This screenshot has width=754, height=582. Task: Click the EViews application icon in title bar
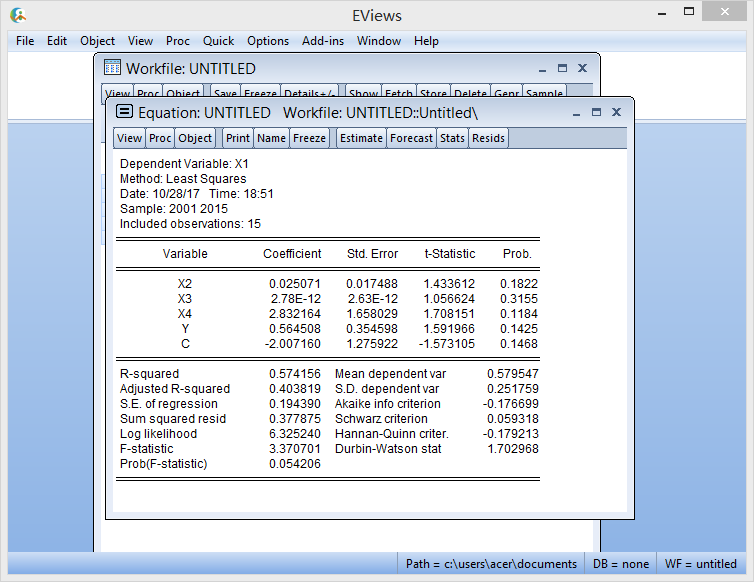point(18,15)
